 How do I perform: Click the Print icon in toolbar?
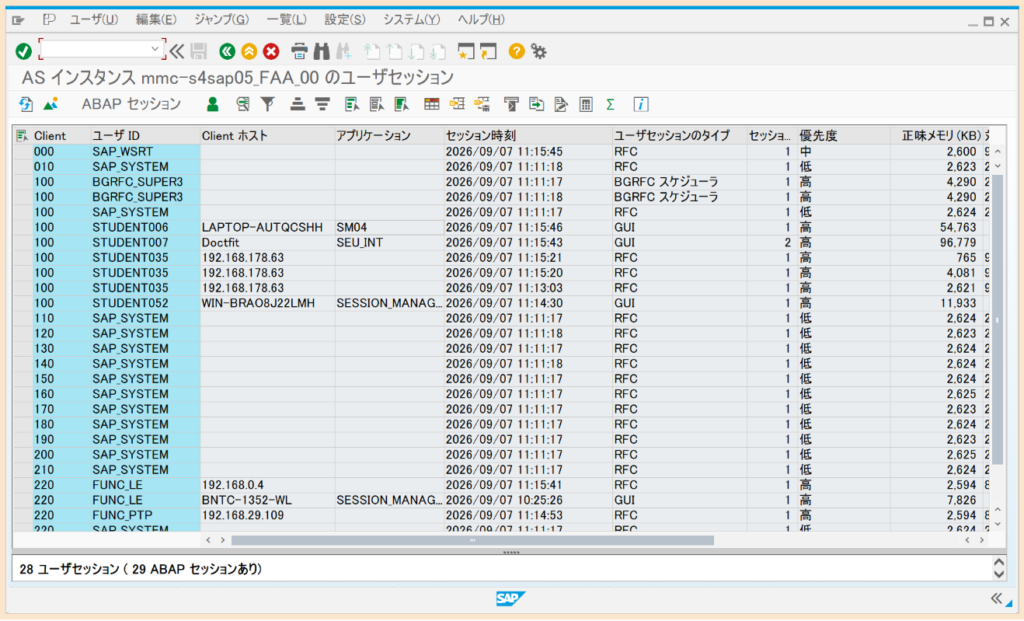pos(299,51)
